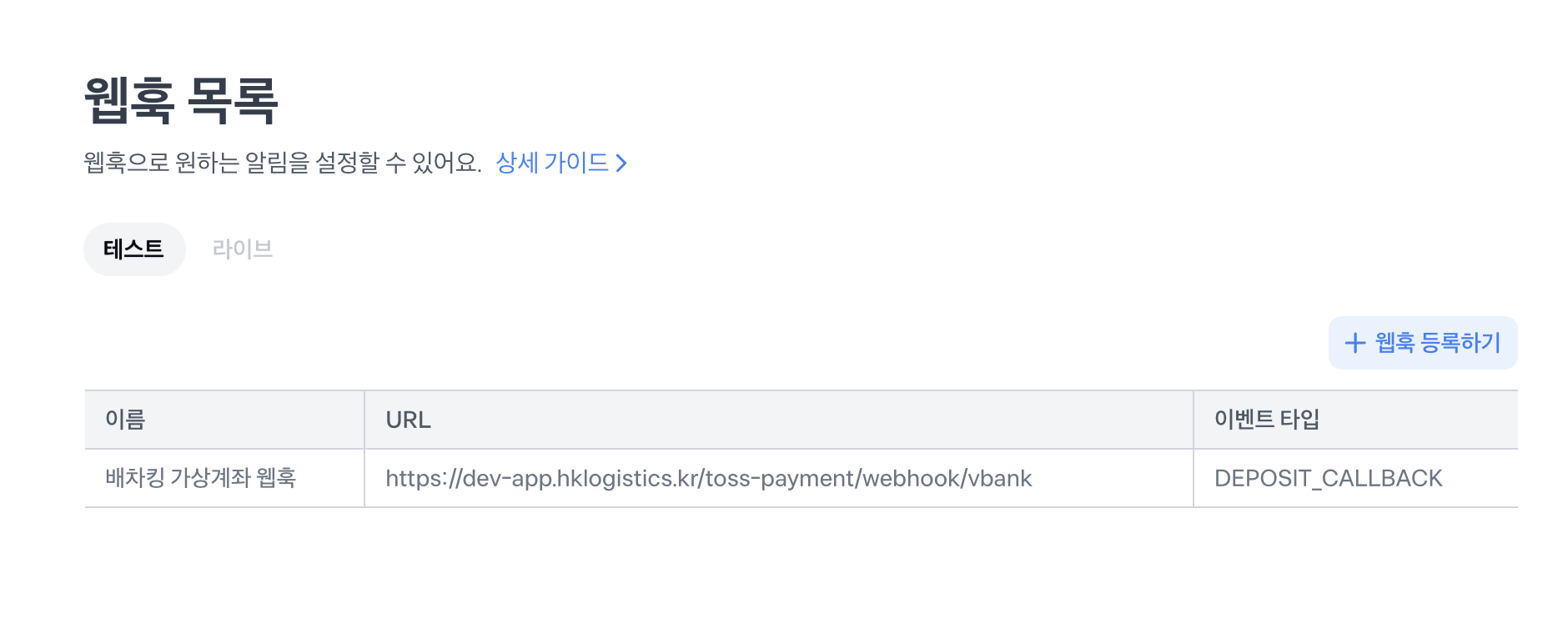Click the word 타입 in event header
The height and width of the screenshot is (644, 1568).
1300,420
